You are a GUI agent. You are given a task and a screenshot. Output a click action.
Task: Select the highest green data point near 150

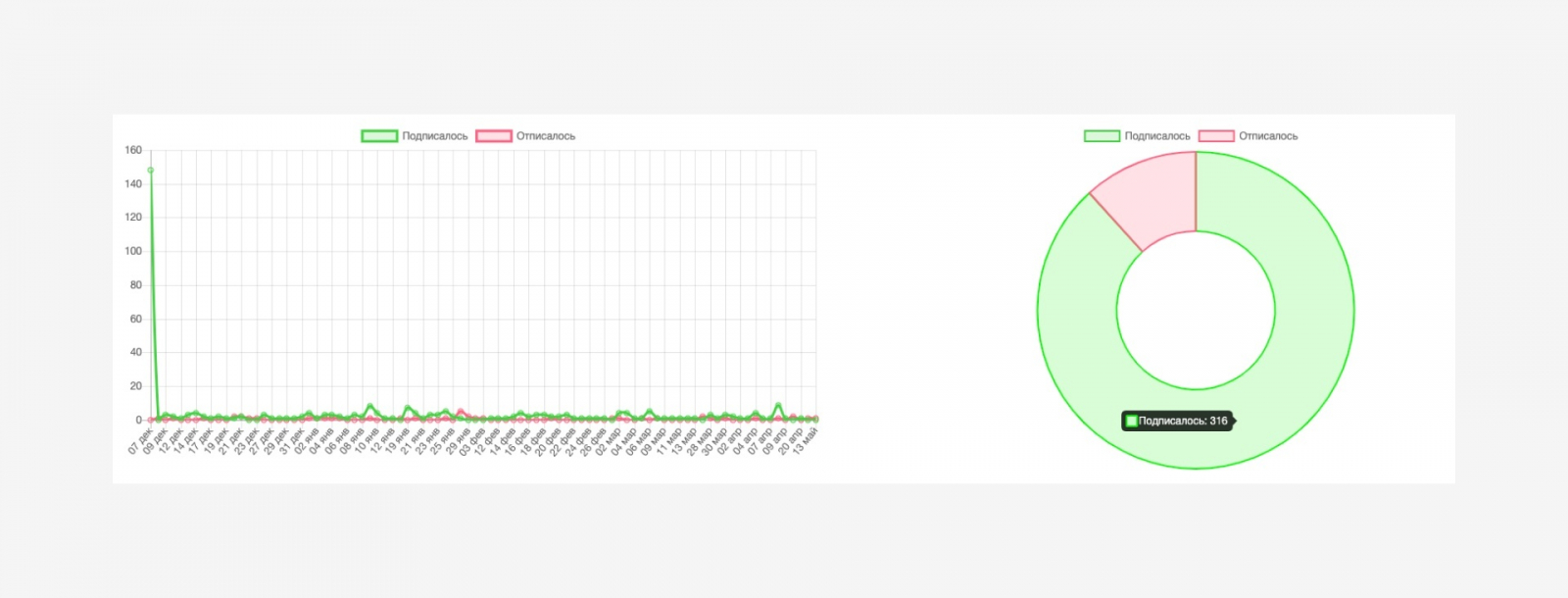pyautogui.click(x=150, y=170)
